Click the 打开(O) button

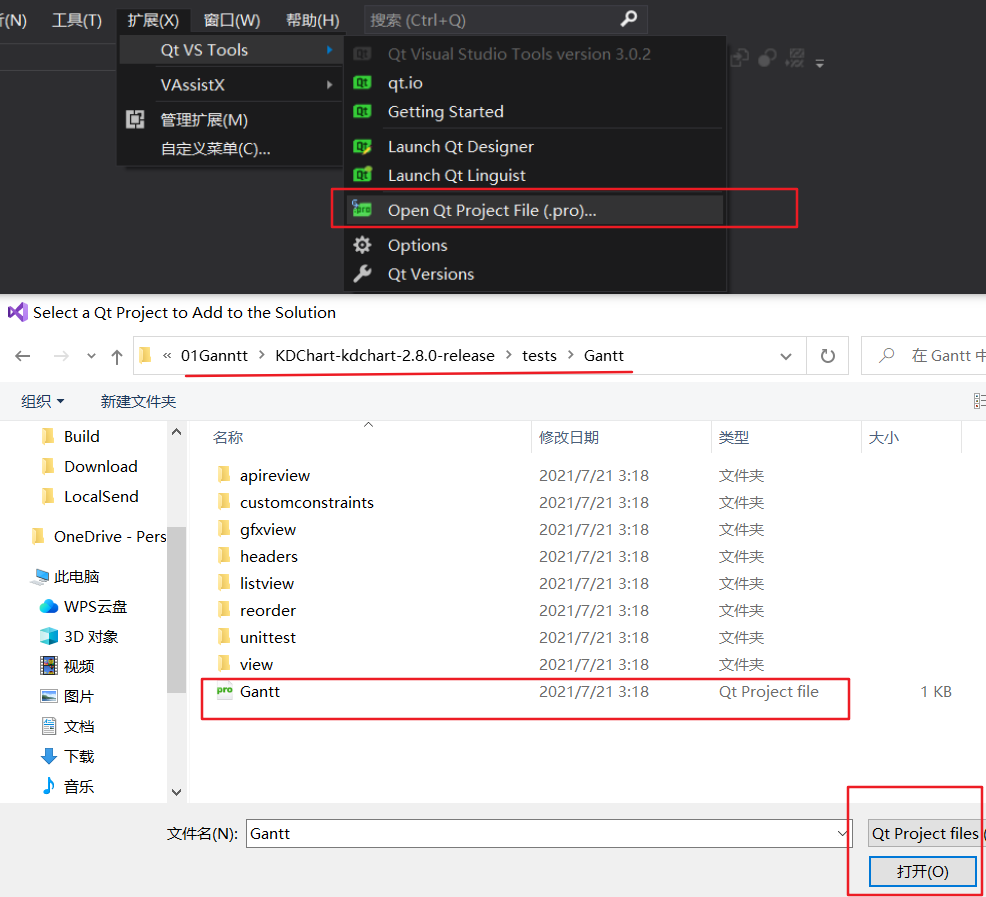[922, 871]
